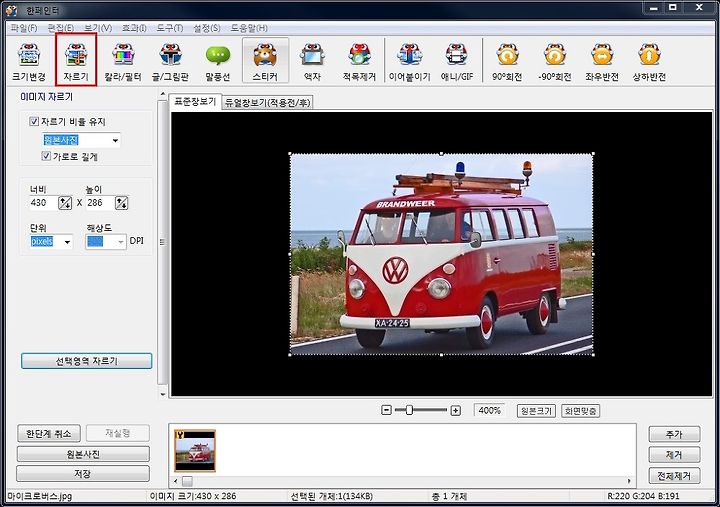
Task: Click the crop top-left corner handle
Action: tap(290, 154)
